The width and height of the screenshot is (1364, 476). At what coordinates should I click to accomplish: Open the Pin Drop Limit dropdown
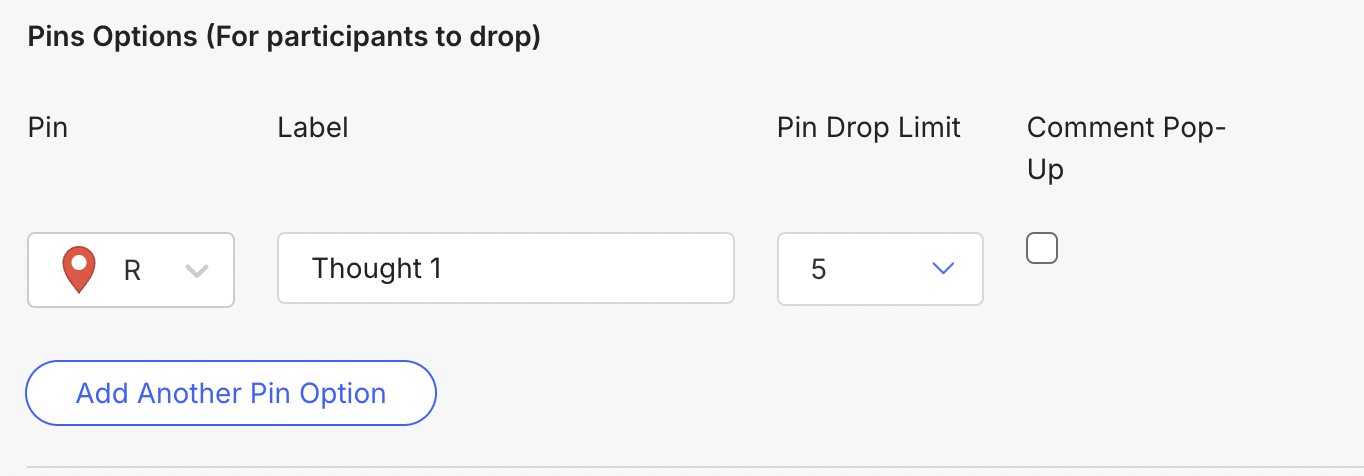tap(880, 269)
